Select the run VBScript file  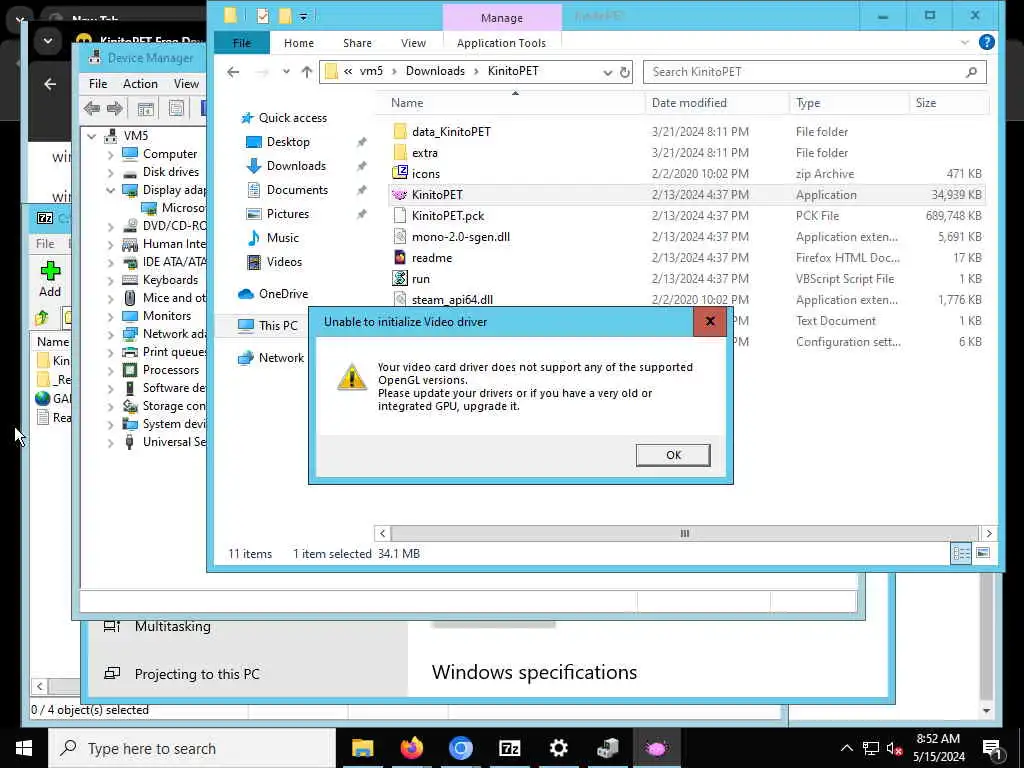point(421,279)
